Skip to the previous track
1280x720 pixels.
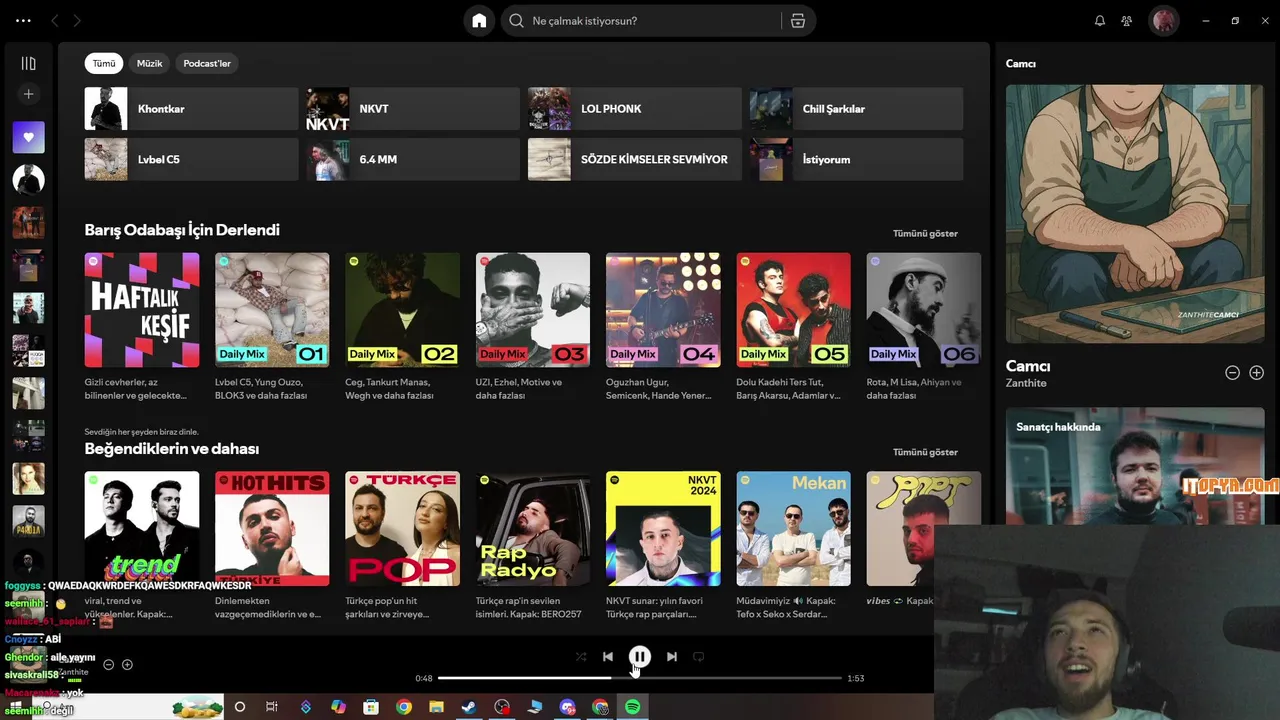608,657
